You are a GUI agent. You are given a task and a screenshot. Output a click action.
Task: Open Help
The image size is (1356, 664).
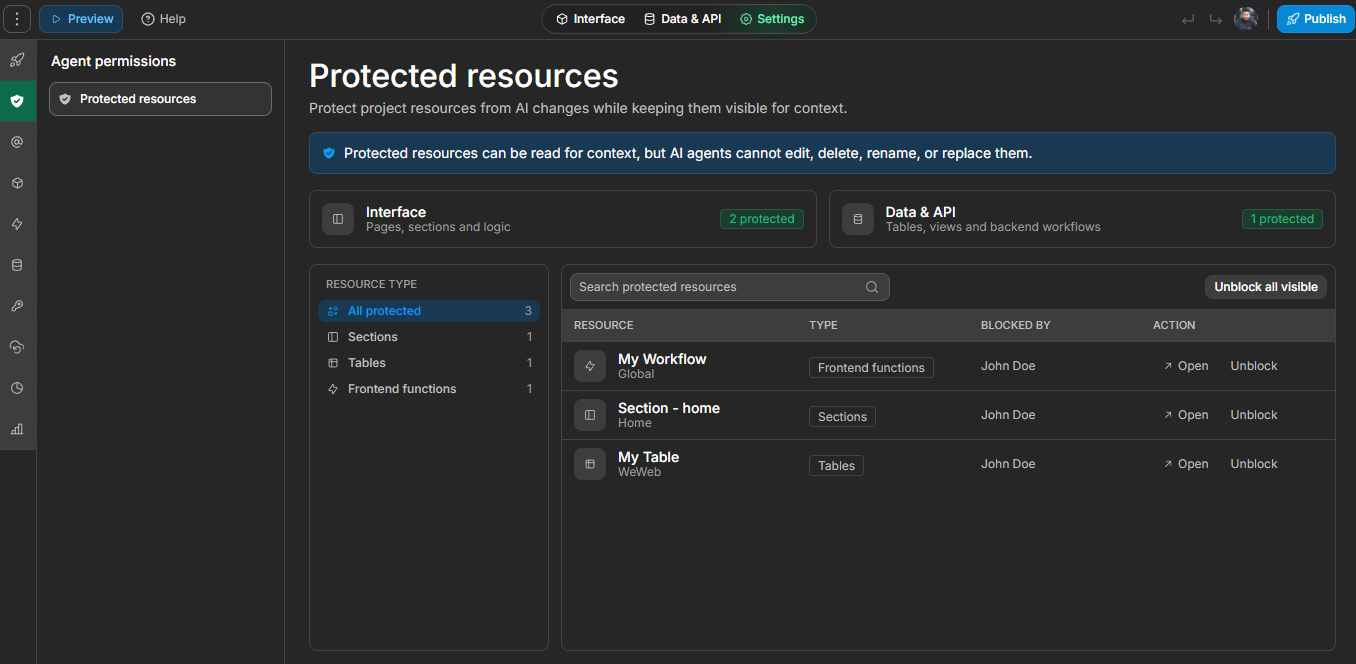163,19
